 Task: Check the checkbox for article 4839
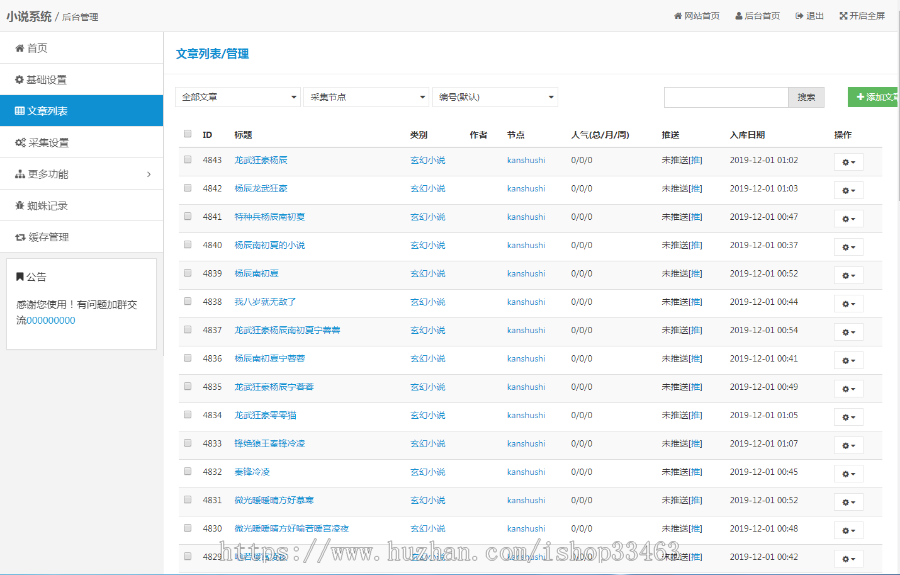point(188,273)
